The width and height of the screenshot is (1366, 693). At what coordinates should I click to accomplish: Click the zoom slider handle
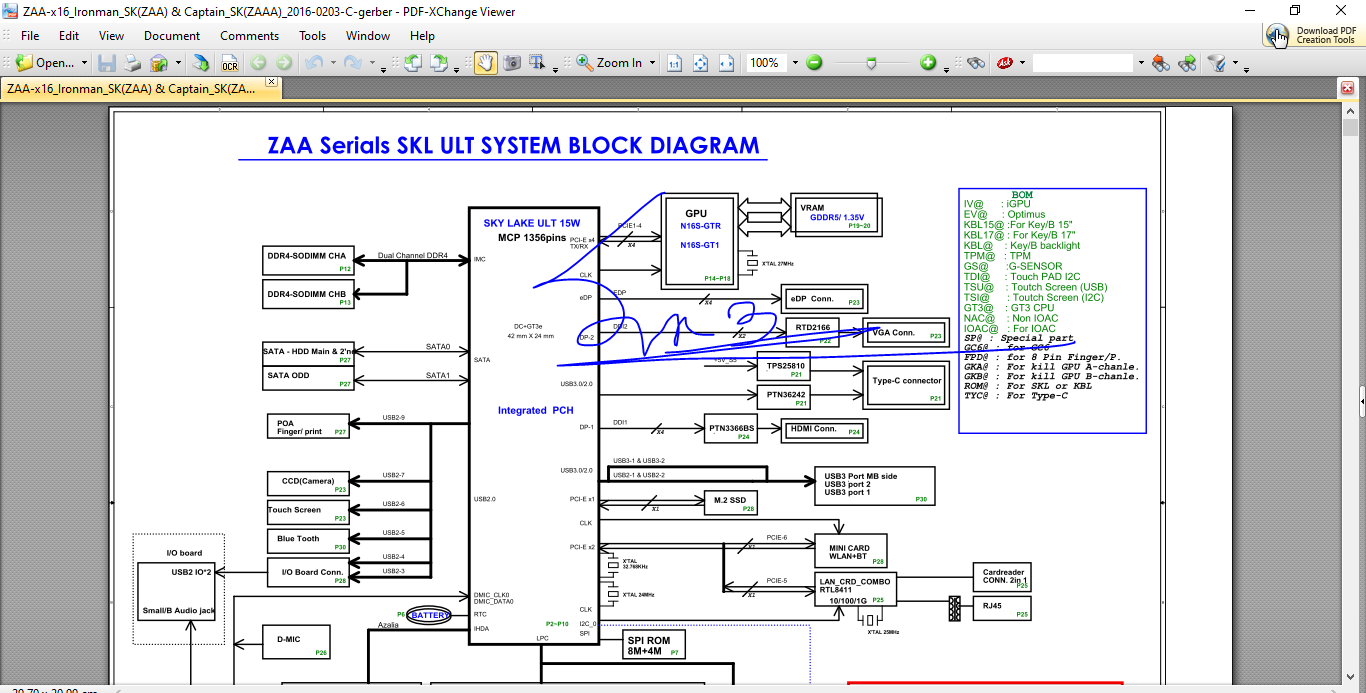pyautogui.click(x=872, y=62)
